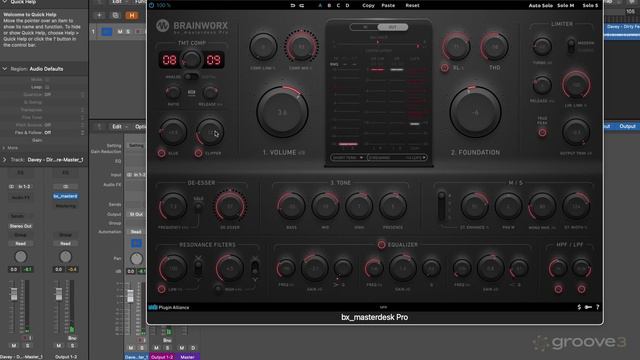Enable Auto Solo in the plugin header
The height and width of the screenshot is (360, 640).
point(540,5)
